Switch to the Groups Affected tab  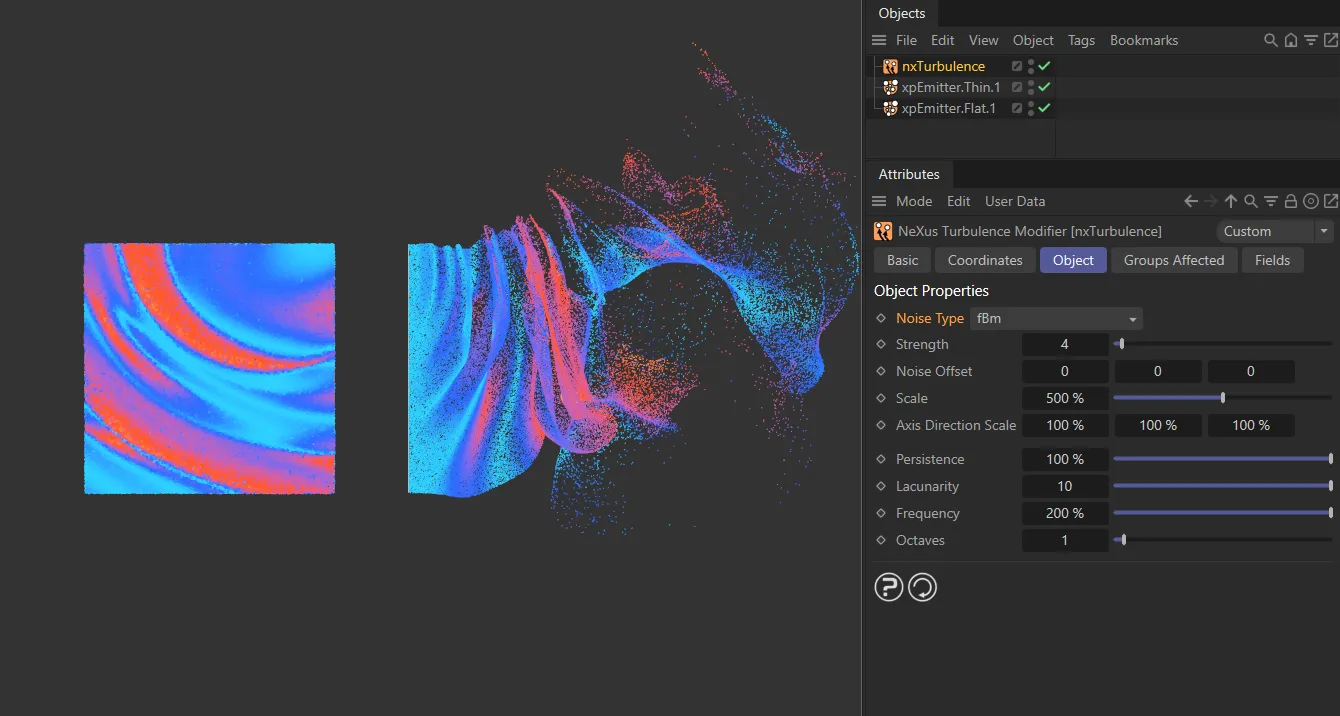1174,260
